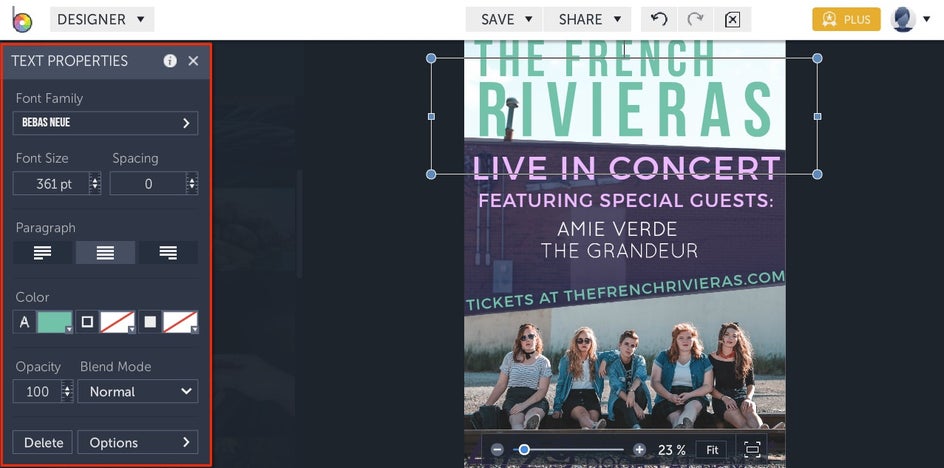The image size is (944, 468).
Task: Open the Text Properties info icon
Action: coord(170,61)
